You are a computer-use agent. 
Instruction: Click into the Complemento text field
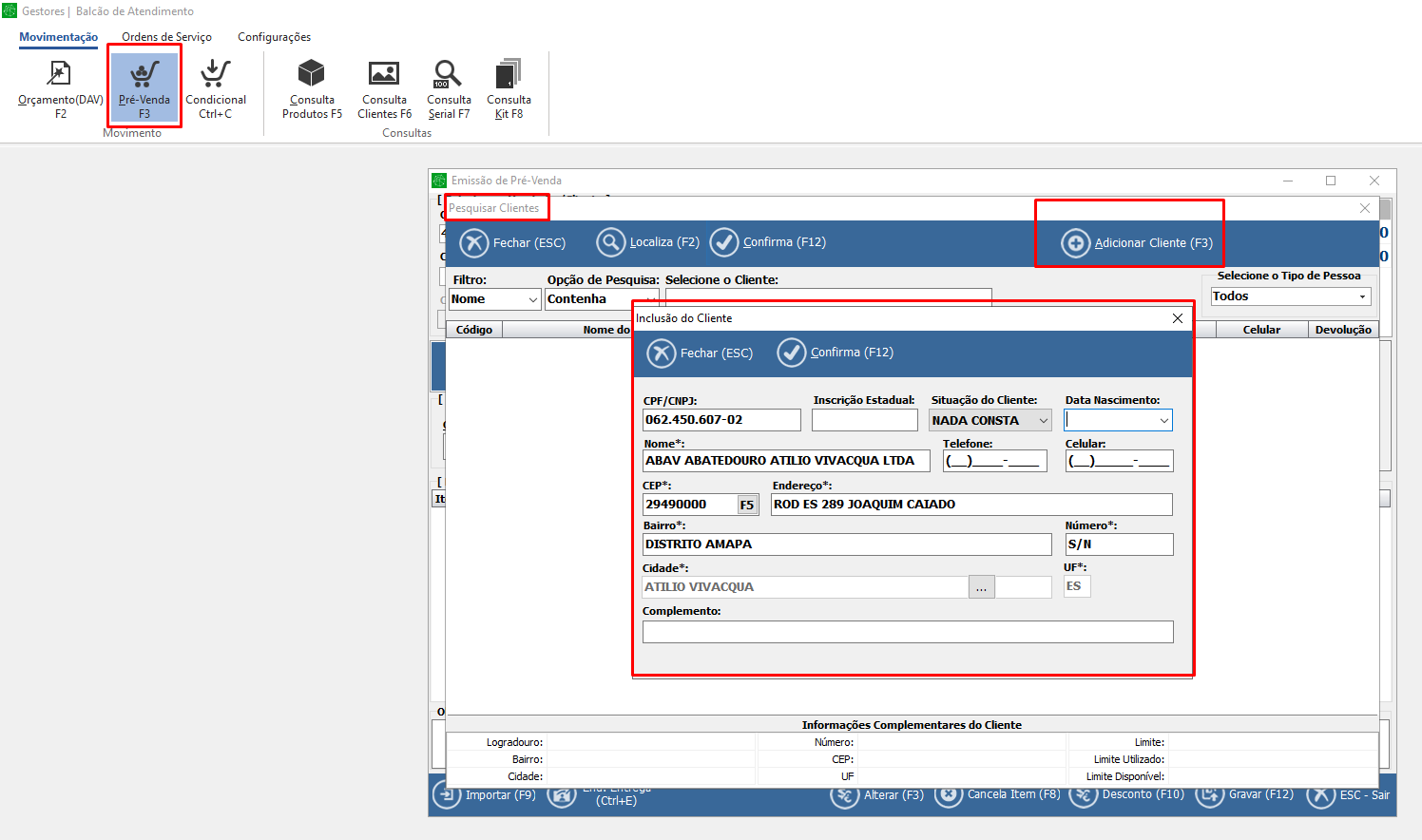907,632
